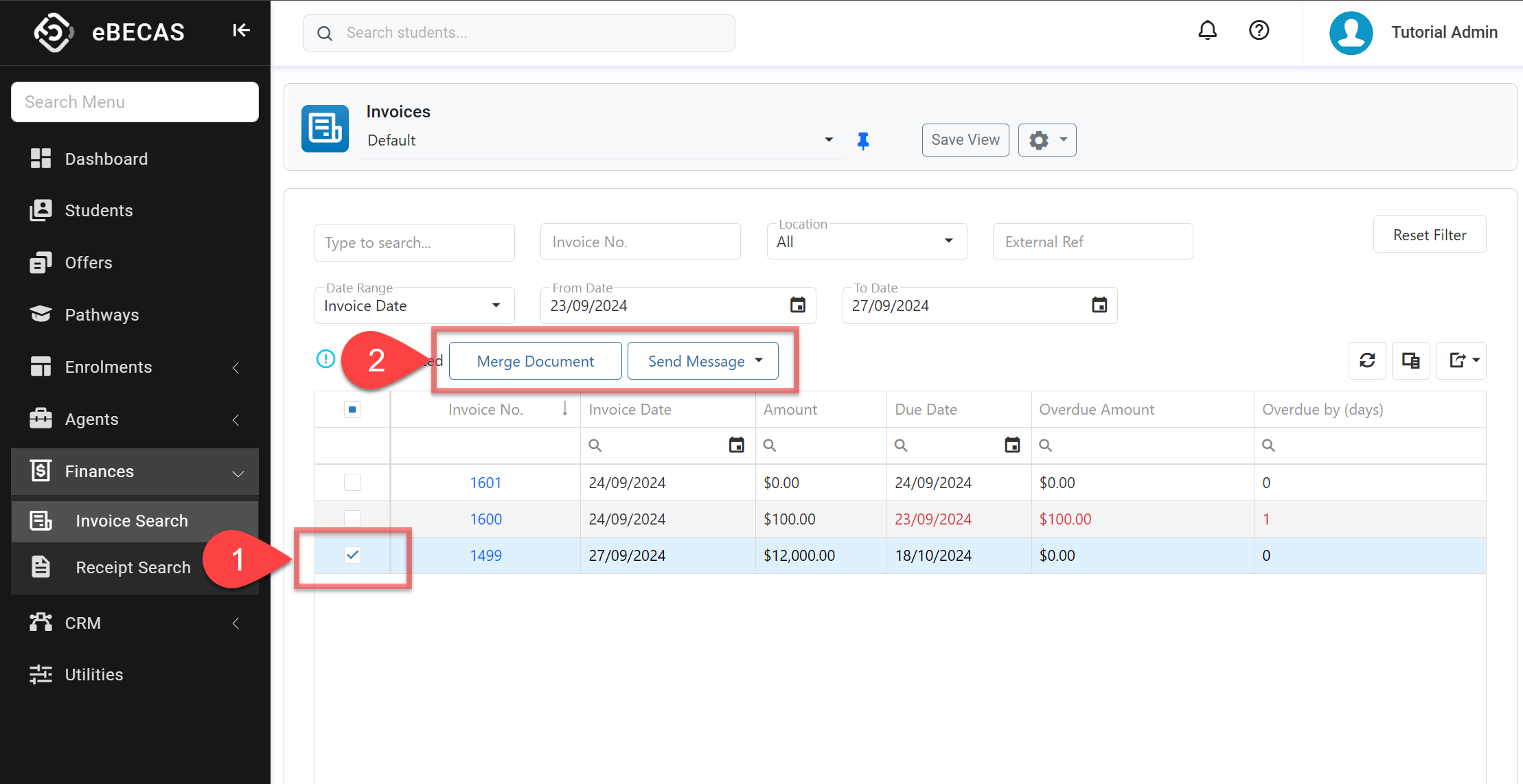This screenshot has height=784, width=1523.
Task: Click the Merge Document button
Action: [x=536, y=361]
